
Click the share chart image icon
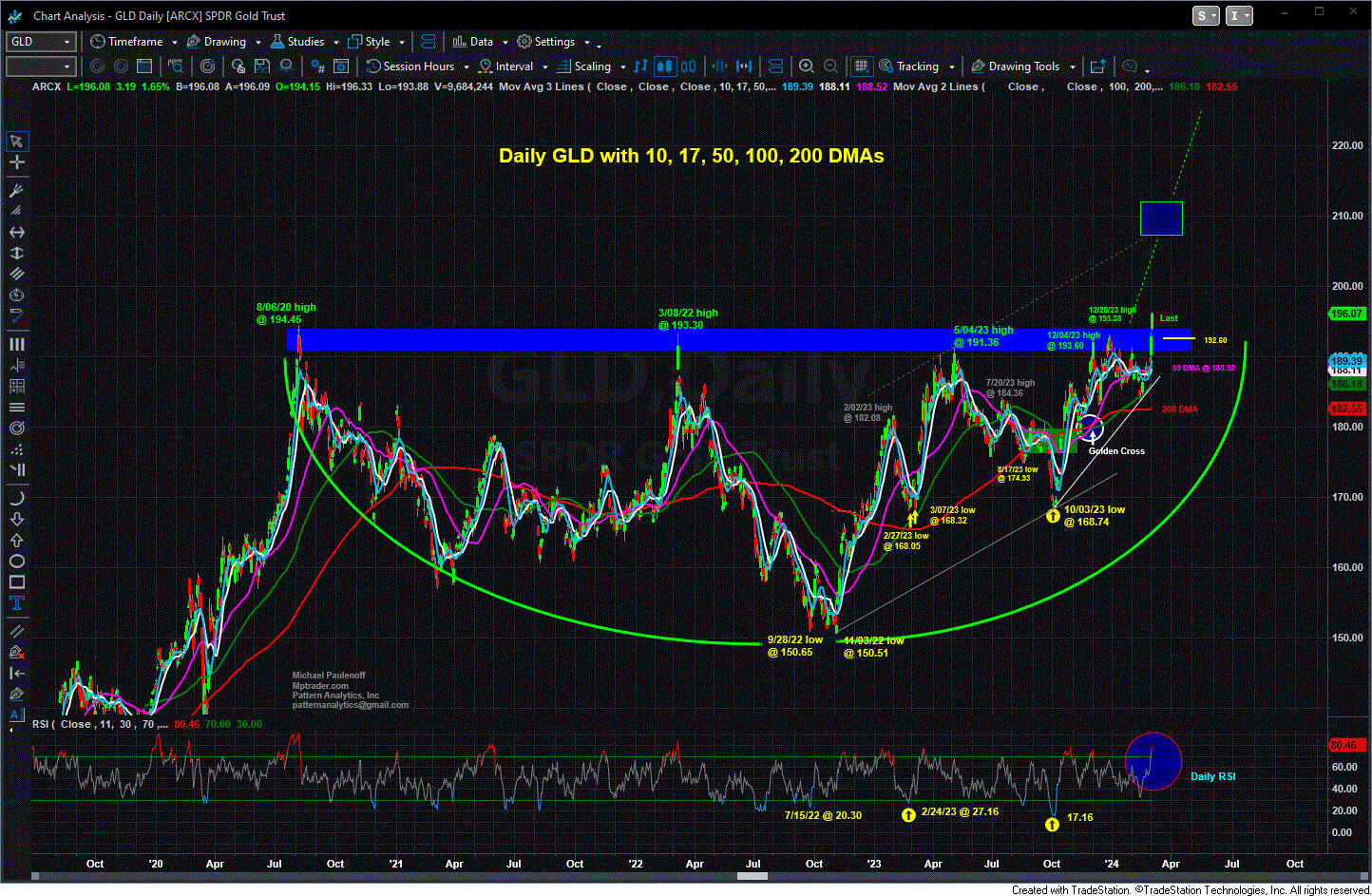pyautogui.click(x=1097, y=67)
